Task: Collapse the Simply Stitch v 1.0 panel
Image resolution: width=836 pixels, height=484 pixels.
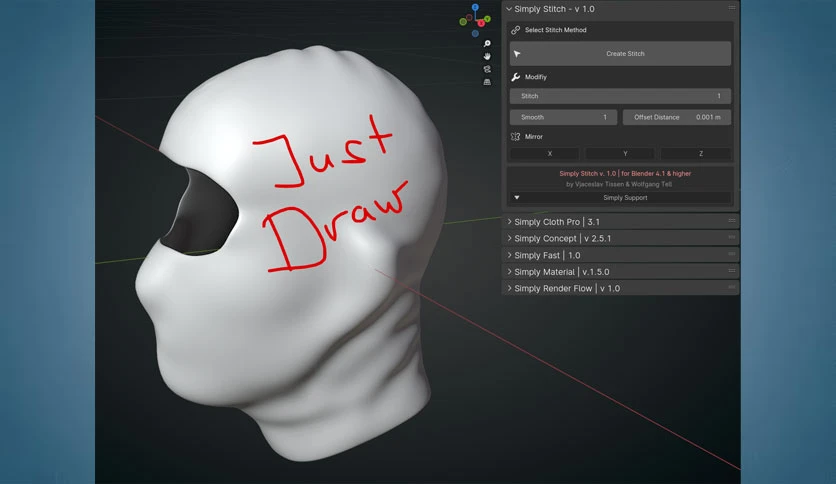Action: (509, 9)
